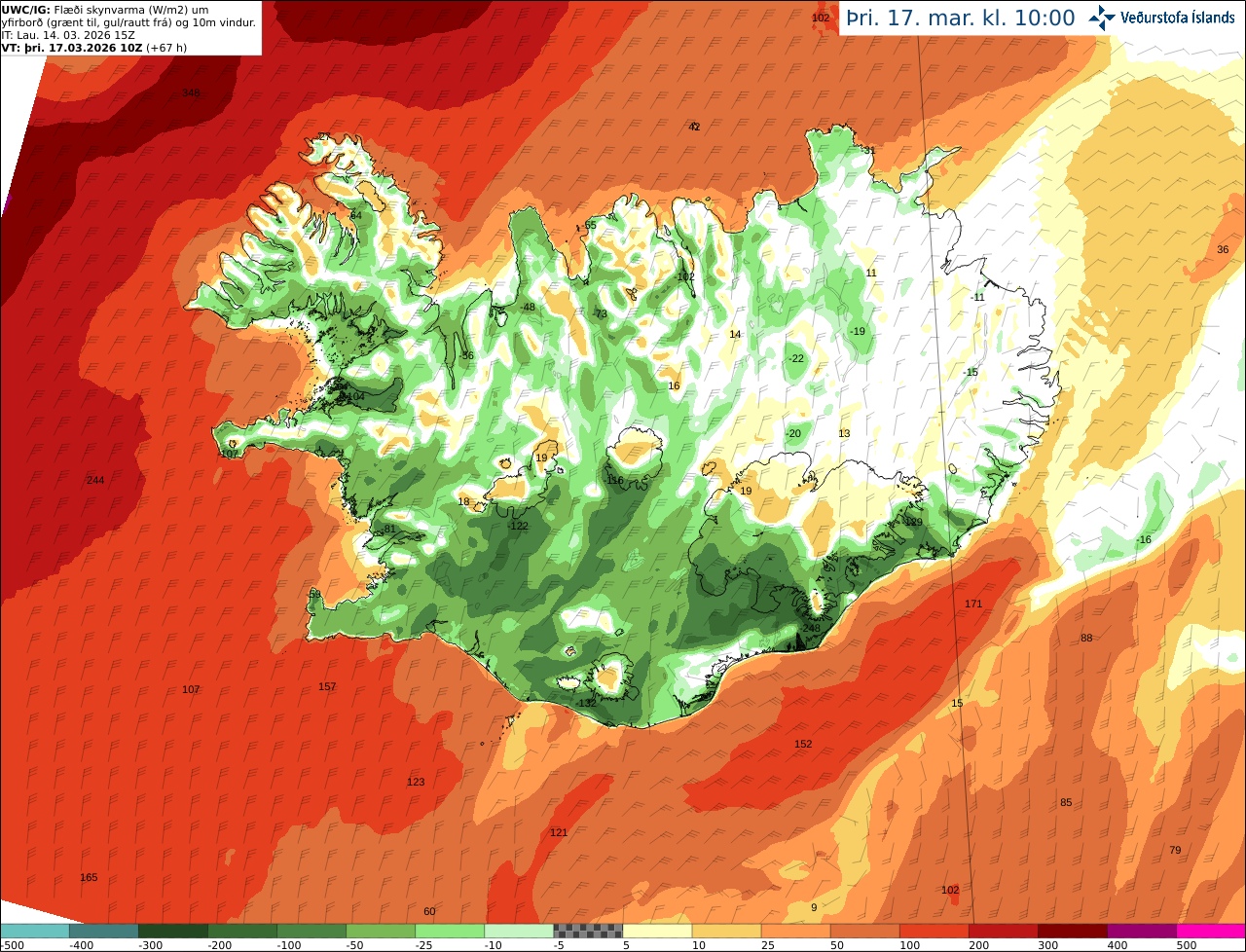Click the 14 flux value on the map

pos(735,334)
